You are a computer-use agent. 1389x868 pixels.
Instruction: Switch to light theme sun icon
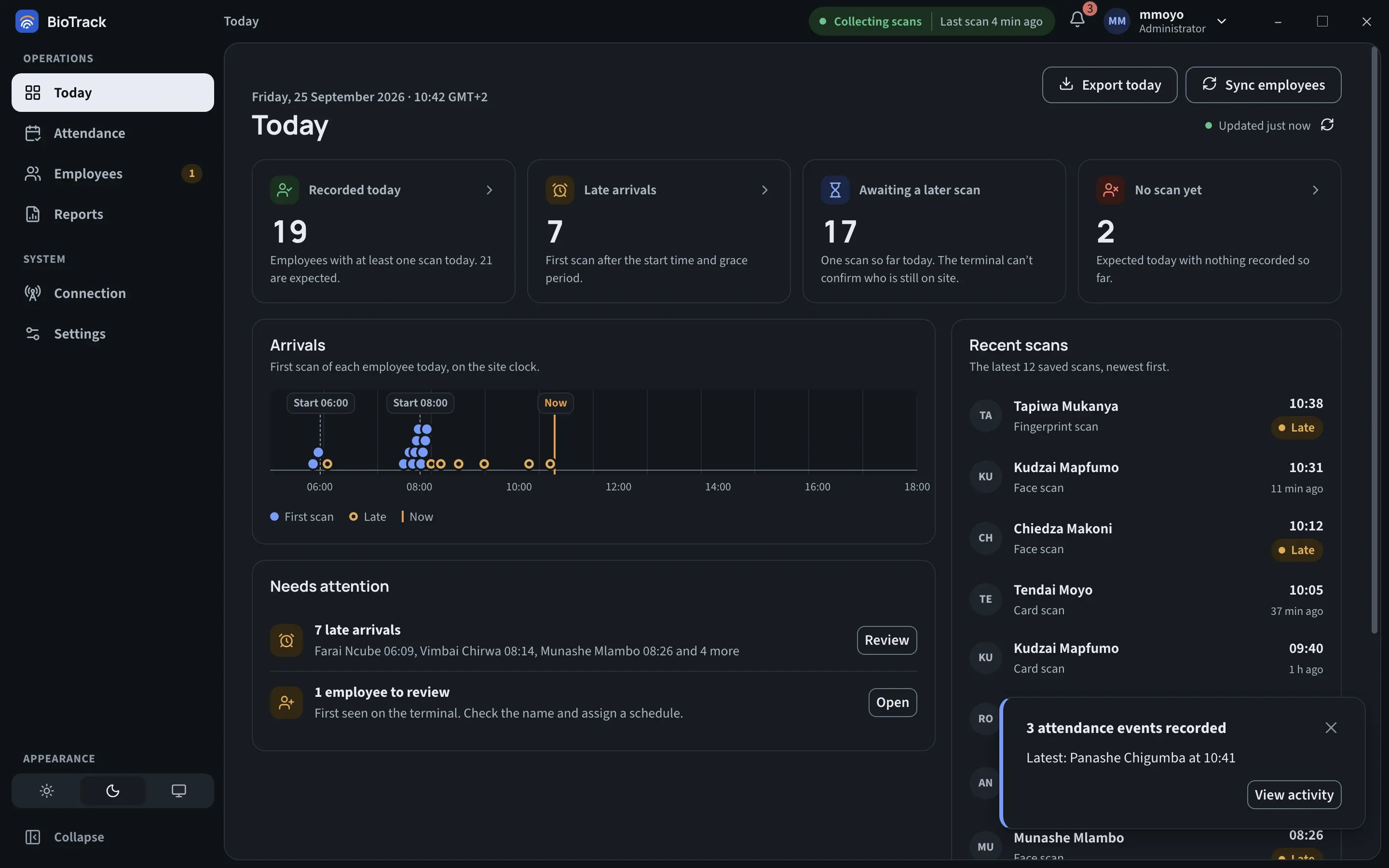(x=47, y=791)
